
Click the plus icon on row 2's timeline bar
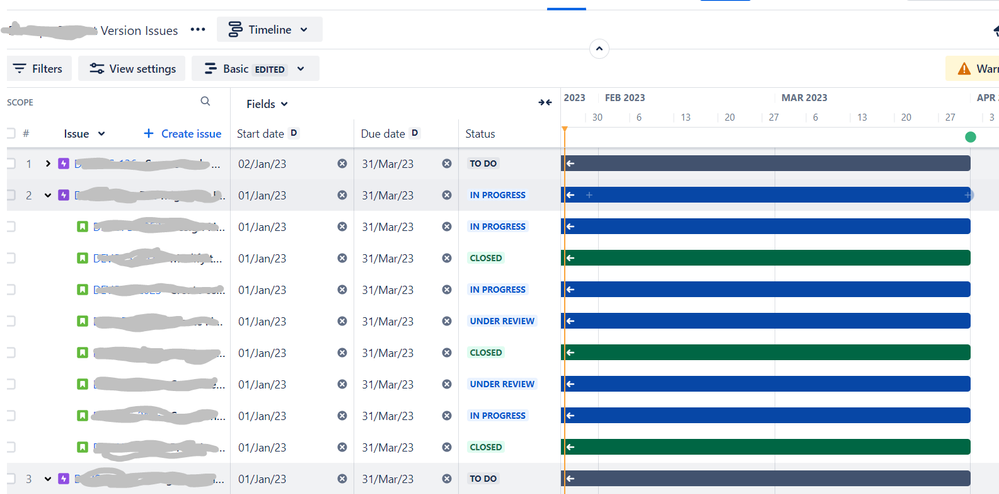click(x=589, y=195)
